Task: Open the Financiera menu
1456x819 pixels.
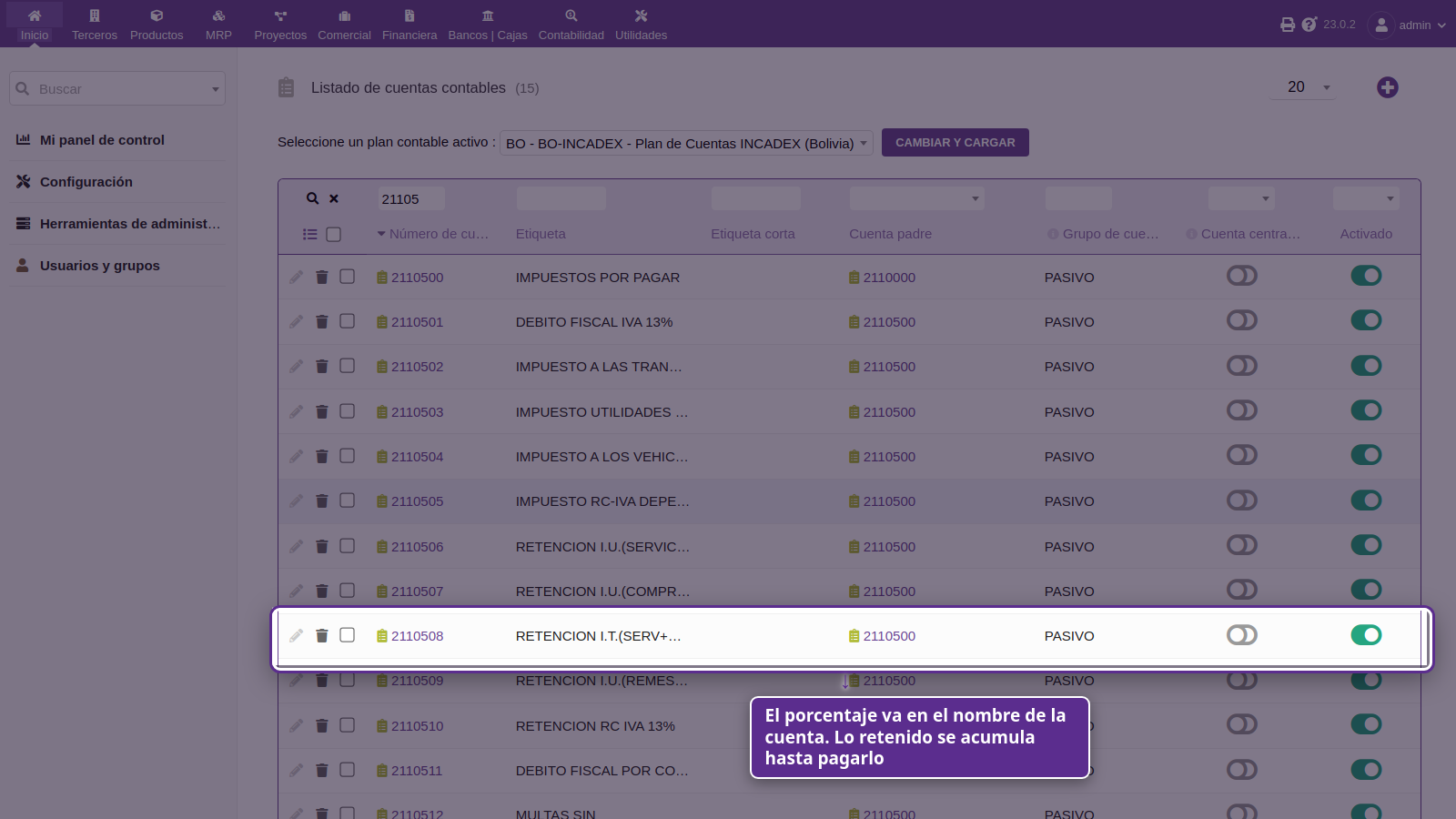Action: (409, 25)
